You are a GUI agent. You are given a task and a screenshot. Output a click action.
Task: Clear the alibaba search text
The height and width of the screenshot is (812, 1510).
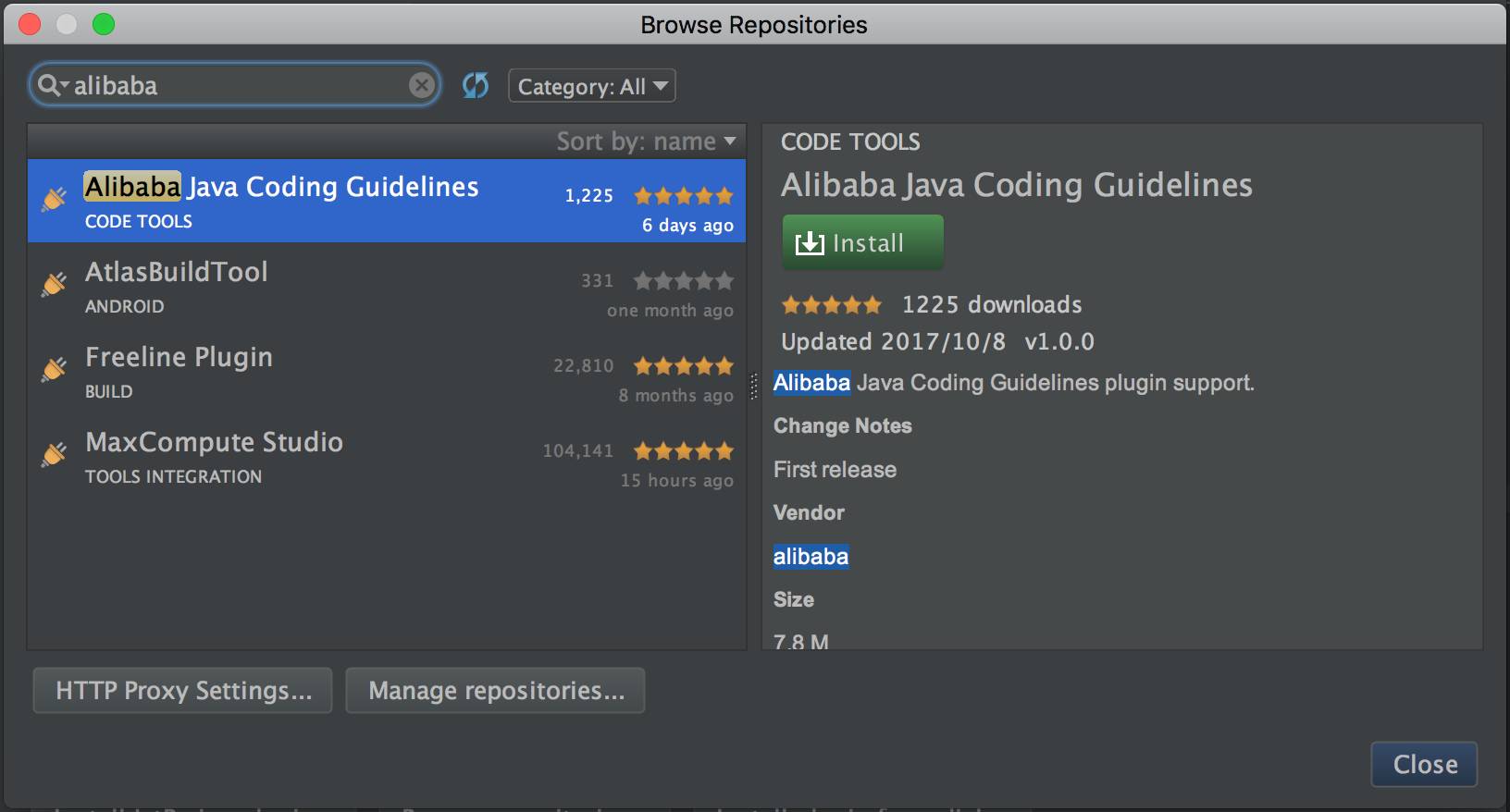click(x=422, y=86)
